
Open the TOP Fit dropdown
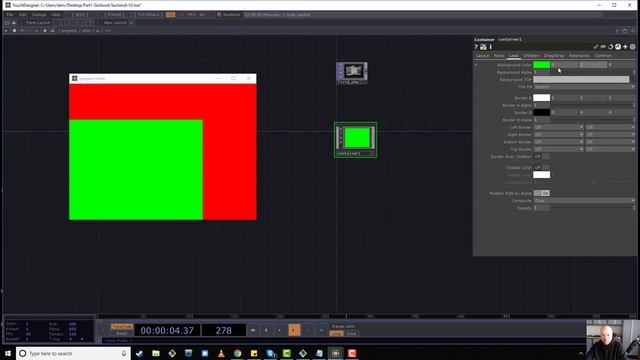point(584,87)
